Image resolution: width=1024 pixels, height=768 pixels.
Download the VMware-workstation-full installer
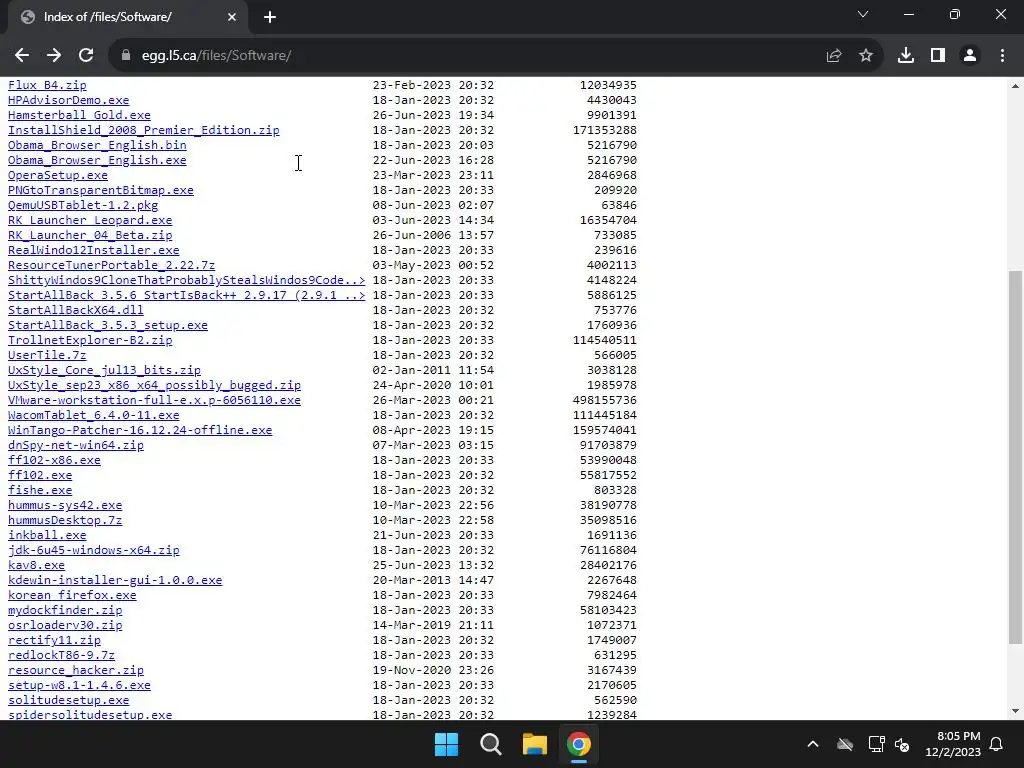coord(154,400)
